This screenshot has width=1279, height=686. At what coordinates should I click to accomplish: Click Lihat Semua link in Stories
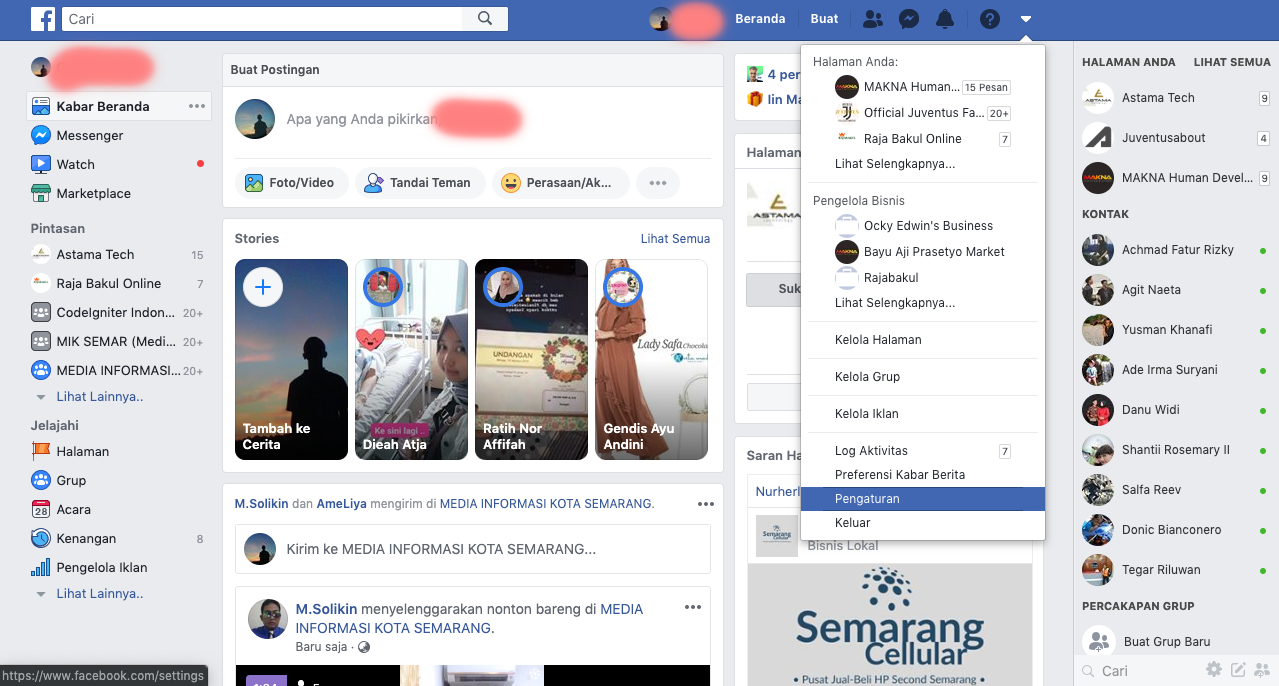click(675, 238)
